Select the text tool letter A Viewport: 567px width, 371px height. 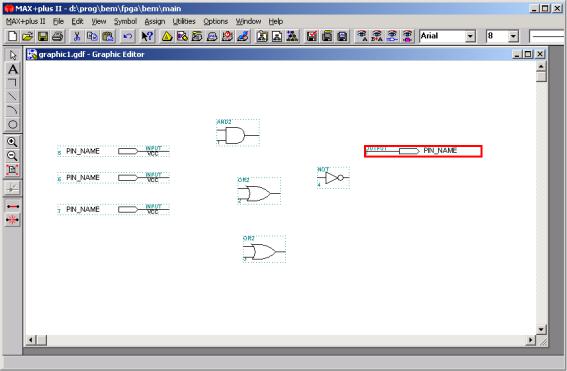13,69
